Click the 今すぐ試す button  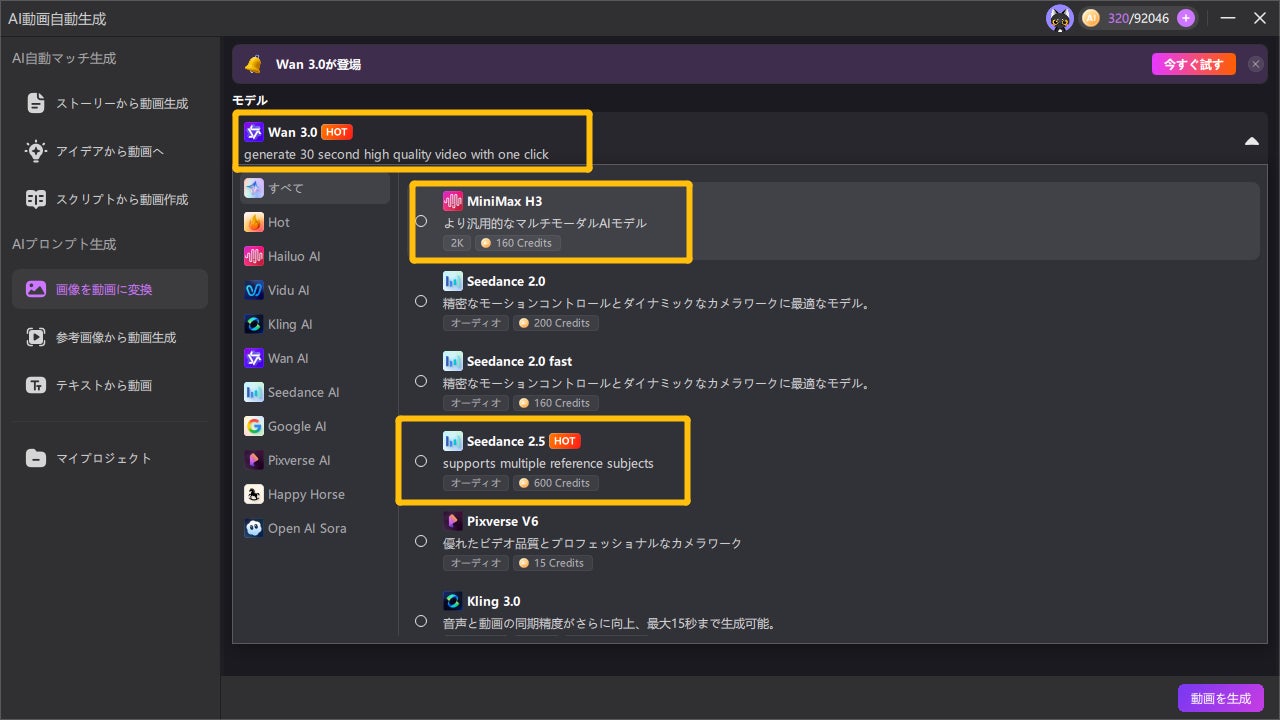(x=1194, y=64)
